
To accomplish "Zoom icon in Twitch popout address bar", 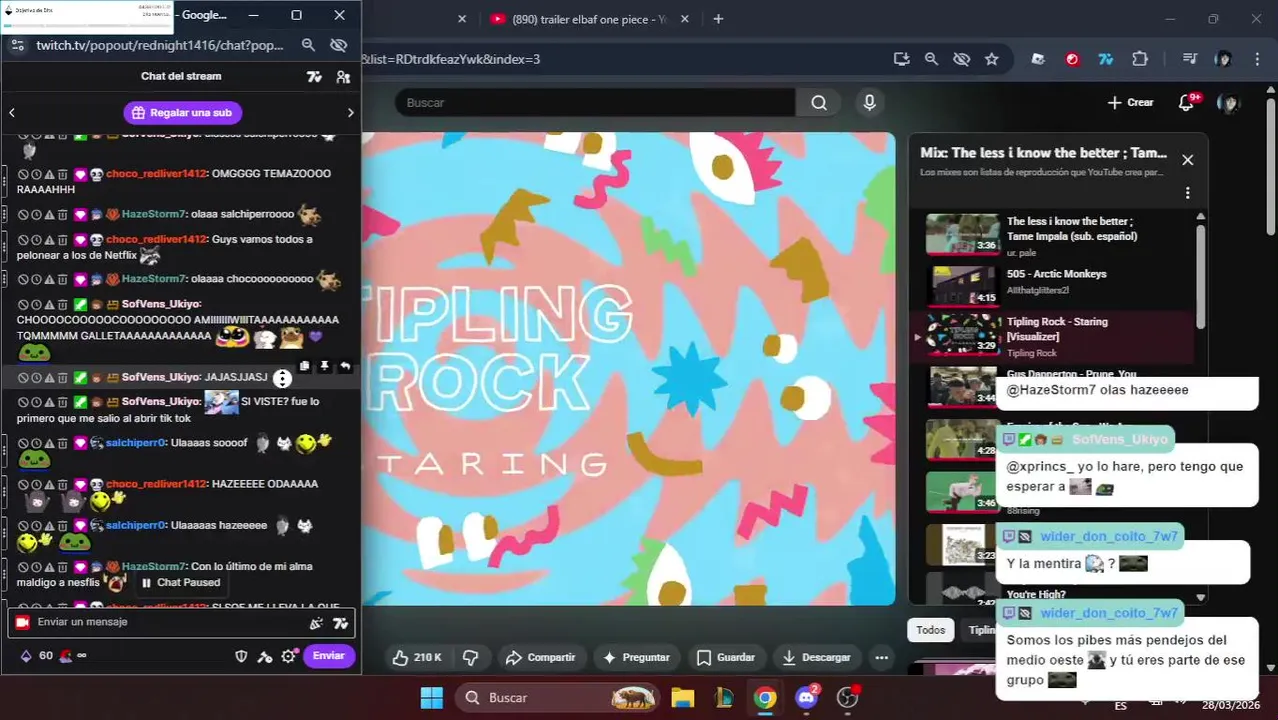I will [x=308, y=45].
